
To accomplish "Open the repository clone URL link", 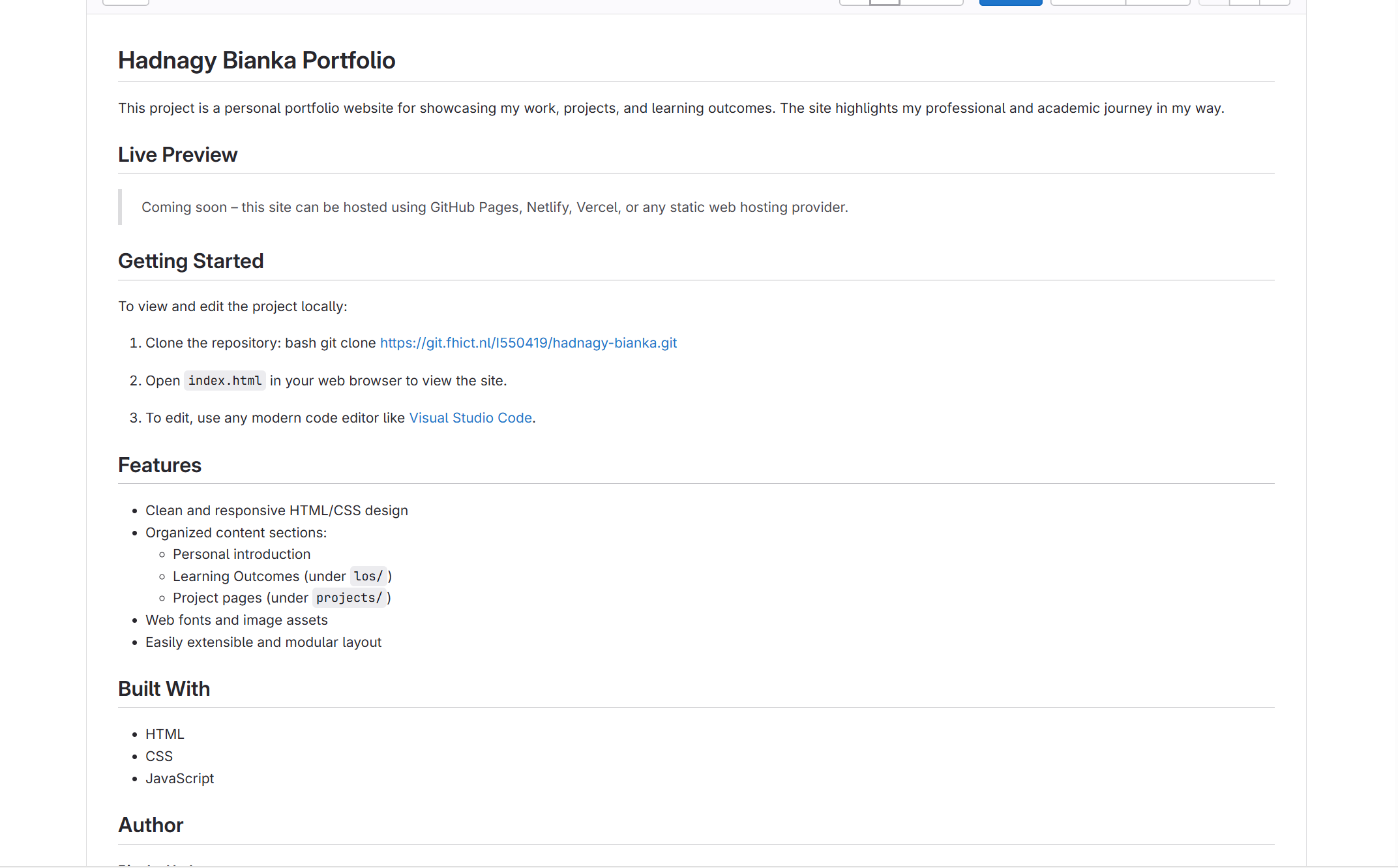I will click(x=528, y=342).
